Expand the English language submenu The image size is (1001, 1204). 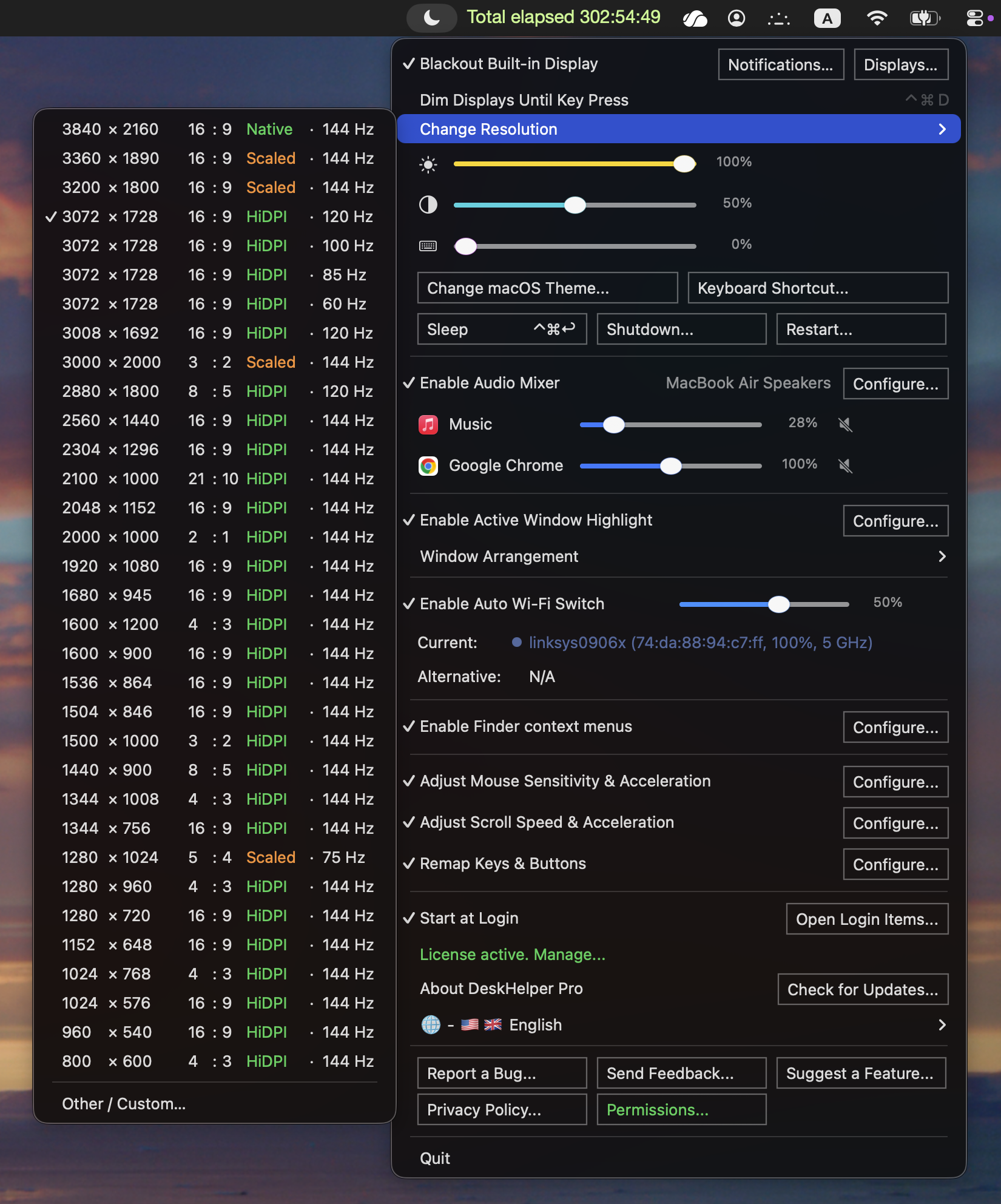(679, 1025)
